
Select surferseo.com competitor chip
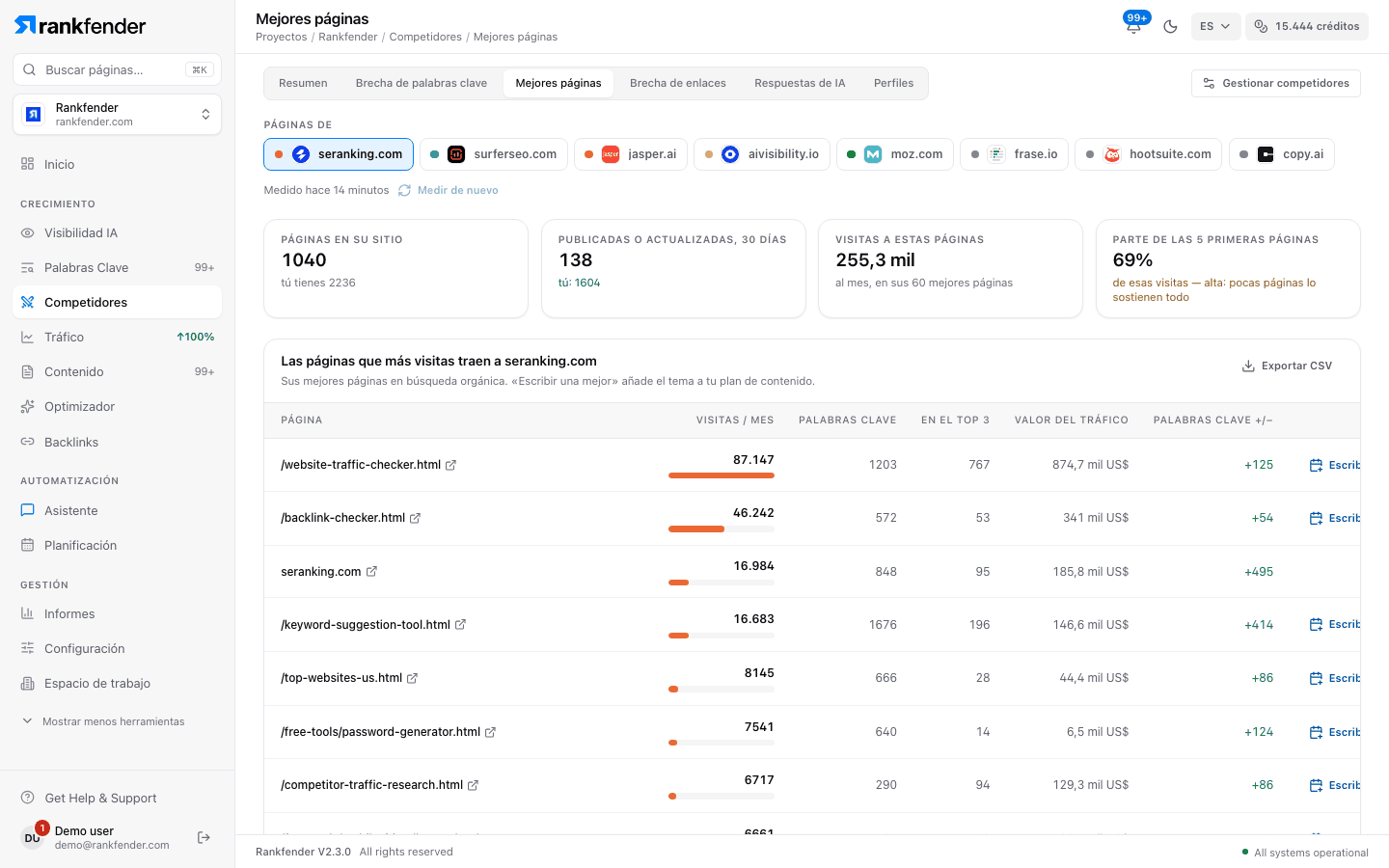[494, 154]
